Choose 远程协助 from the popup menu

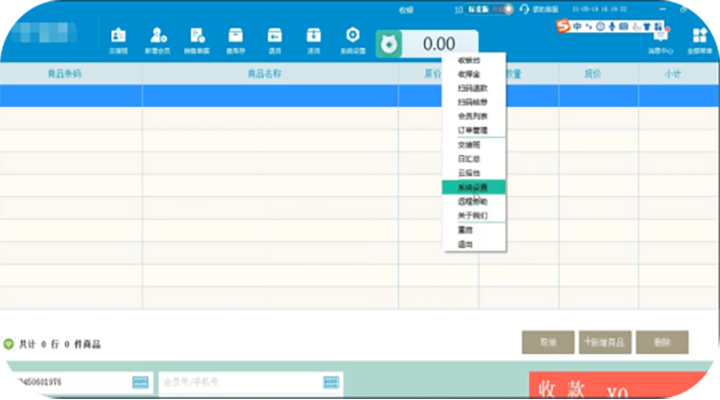[x=474, y=202]
